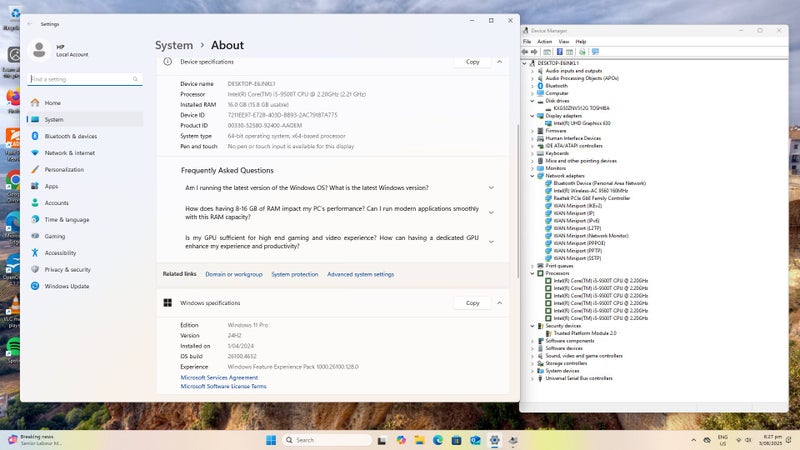Copy Windows specifications
800x450 pixels.
coord(472,303)
